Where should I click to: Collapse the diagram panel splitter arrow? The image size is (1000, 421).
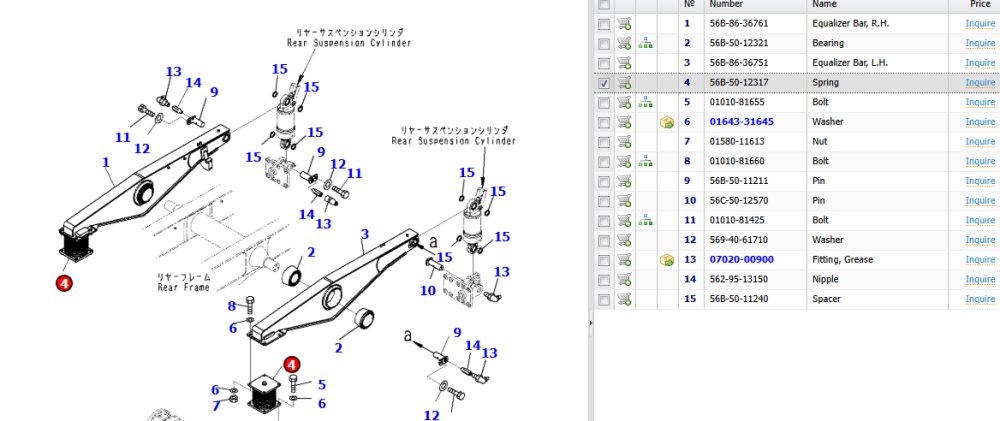(591, 323)
